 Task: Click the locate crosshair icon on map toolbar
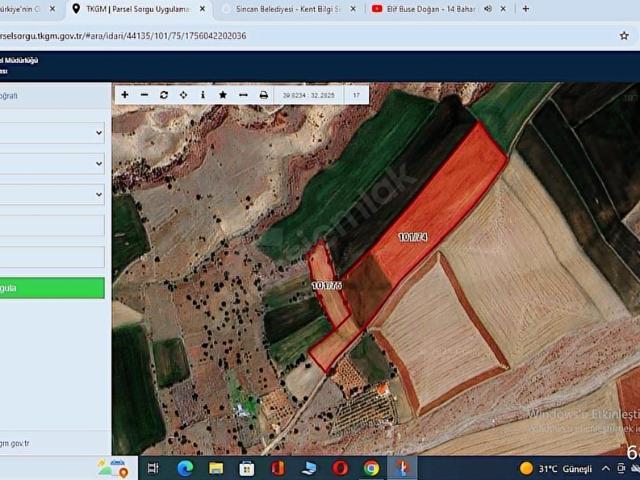tap(183, 95)
